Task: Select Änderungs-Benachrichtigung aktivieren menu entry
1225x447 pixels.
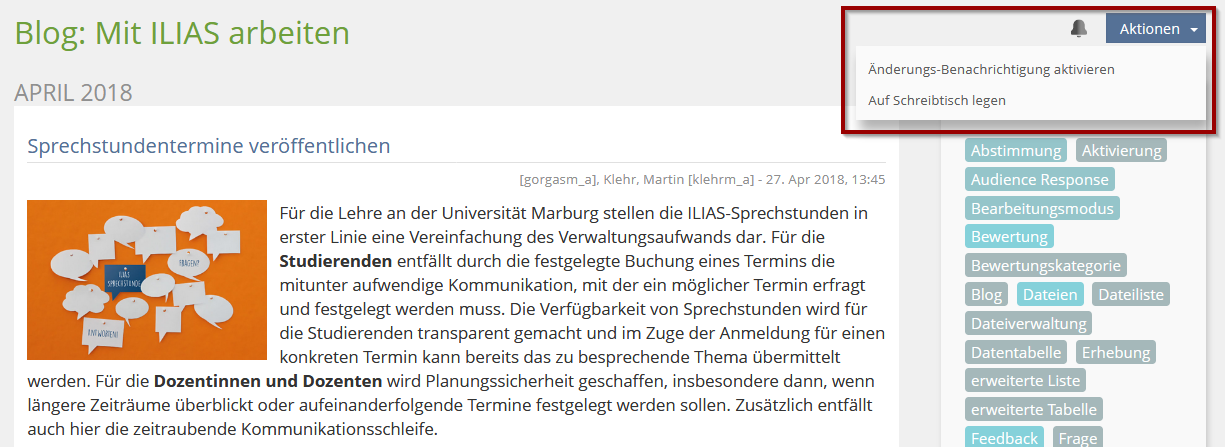Action: [x=991, y=70]
